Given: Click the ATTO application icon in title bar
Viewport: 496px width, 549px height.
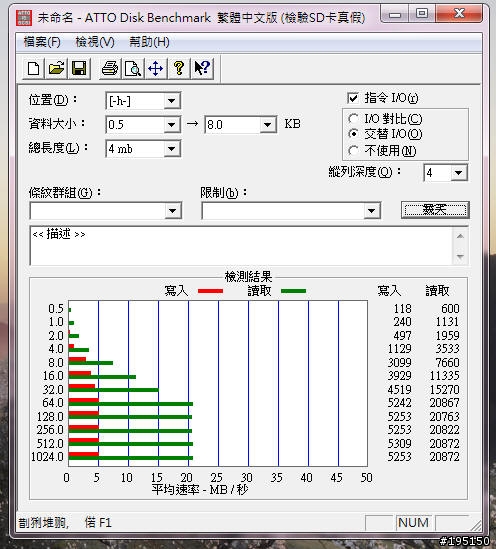Looking at the screenshot, I should 24,17.
